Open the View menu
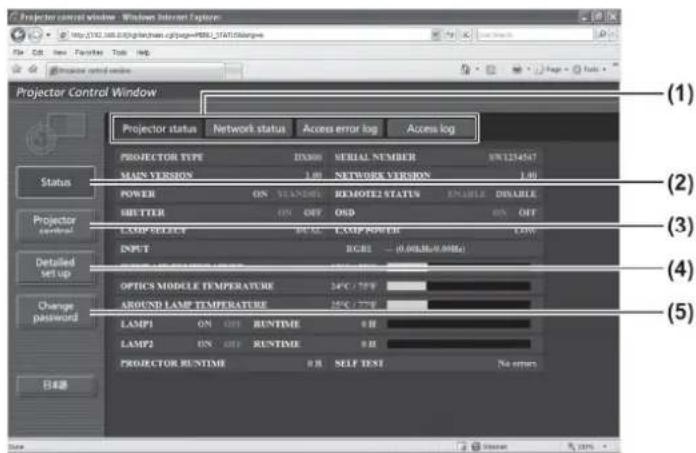 pos(60,52)
